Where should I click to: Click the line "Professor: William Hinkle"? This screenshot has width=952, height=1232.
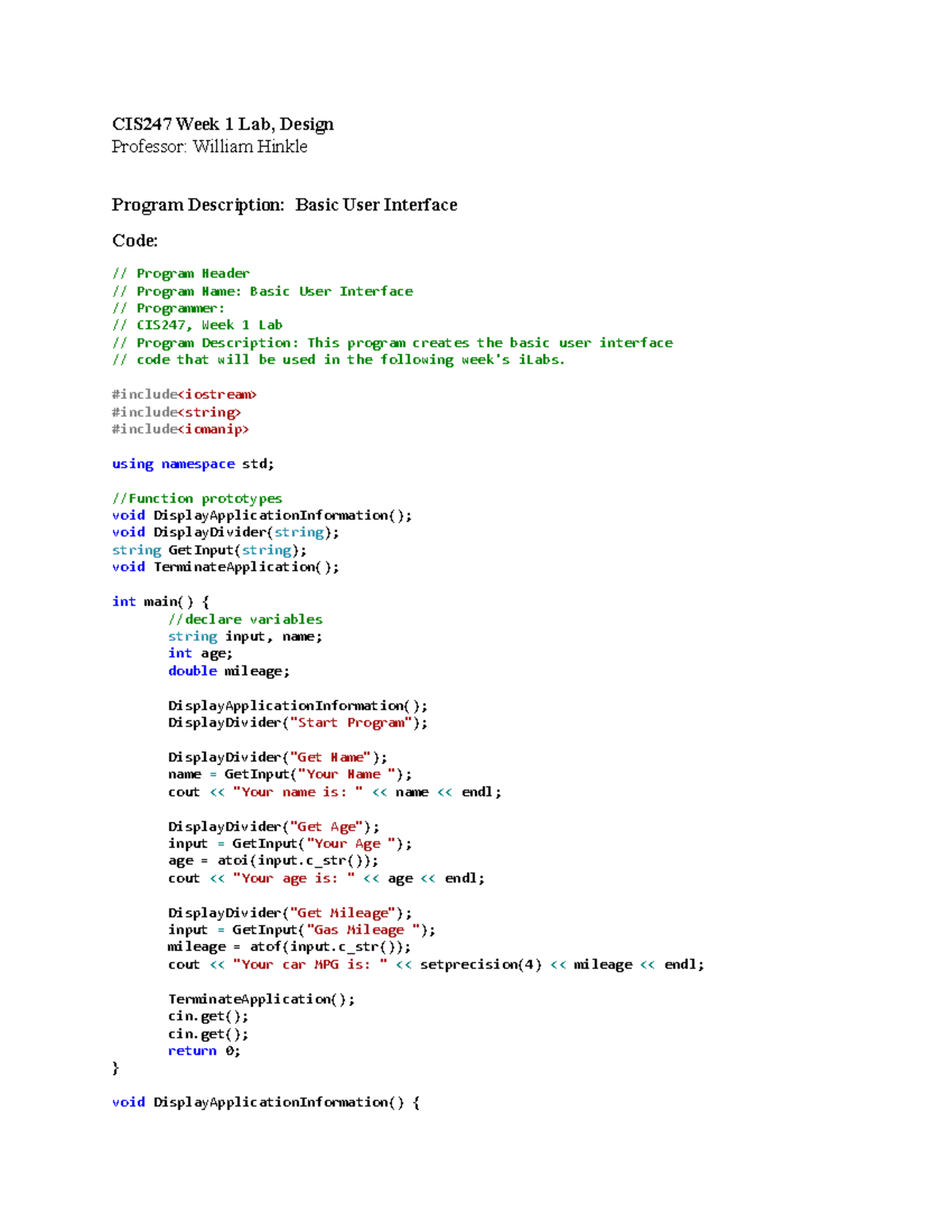[209, 147]
